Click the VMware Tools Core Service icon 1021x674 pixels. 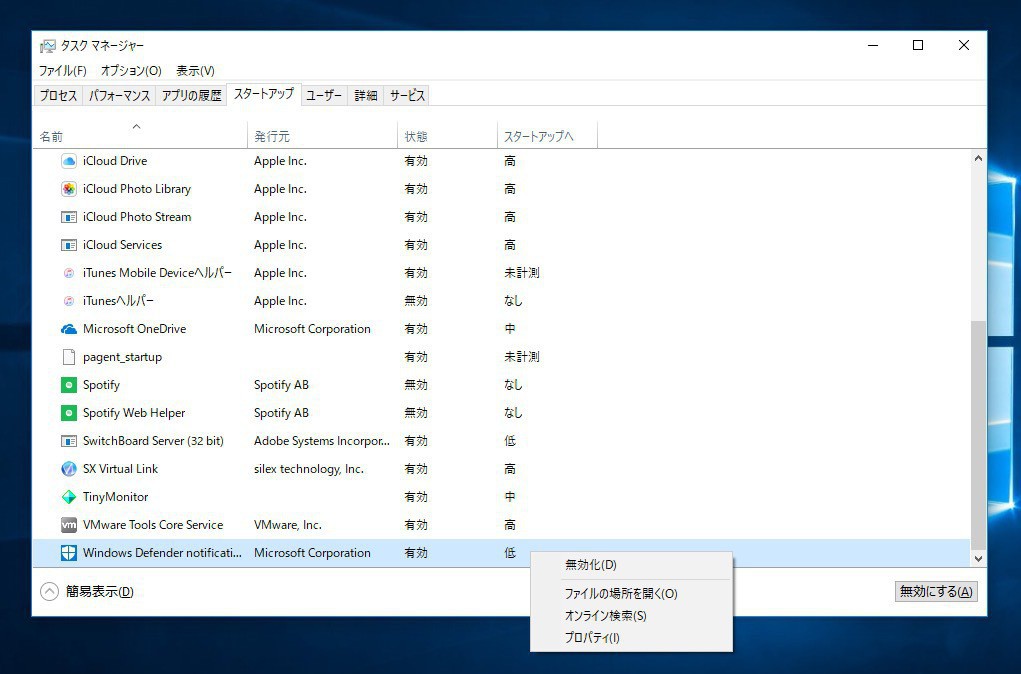click(69, 525)
